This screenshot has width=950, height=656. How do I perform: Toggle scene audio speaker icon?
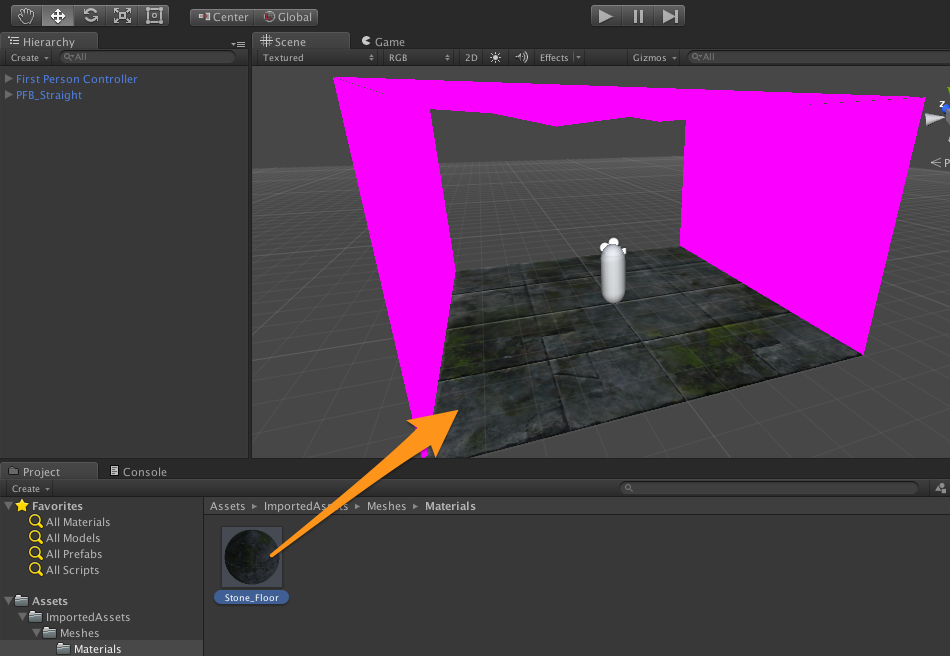(x=521, y=58)
